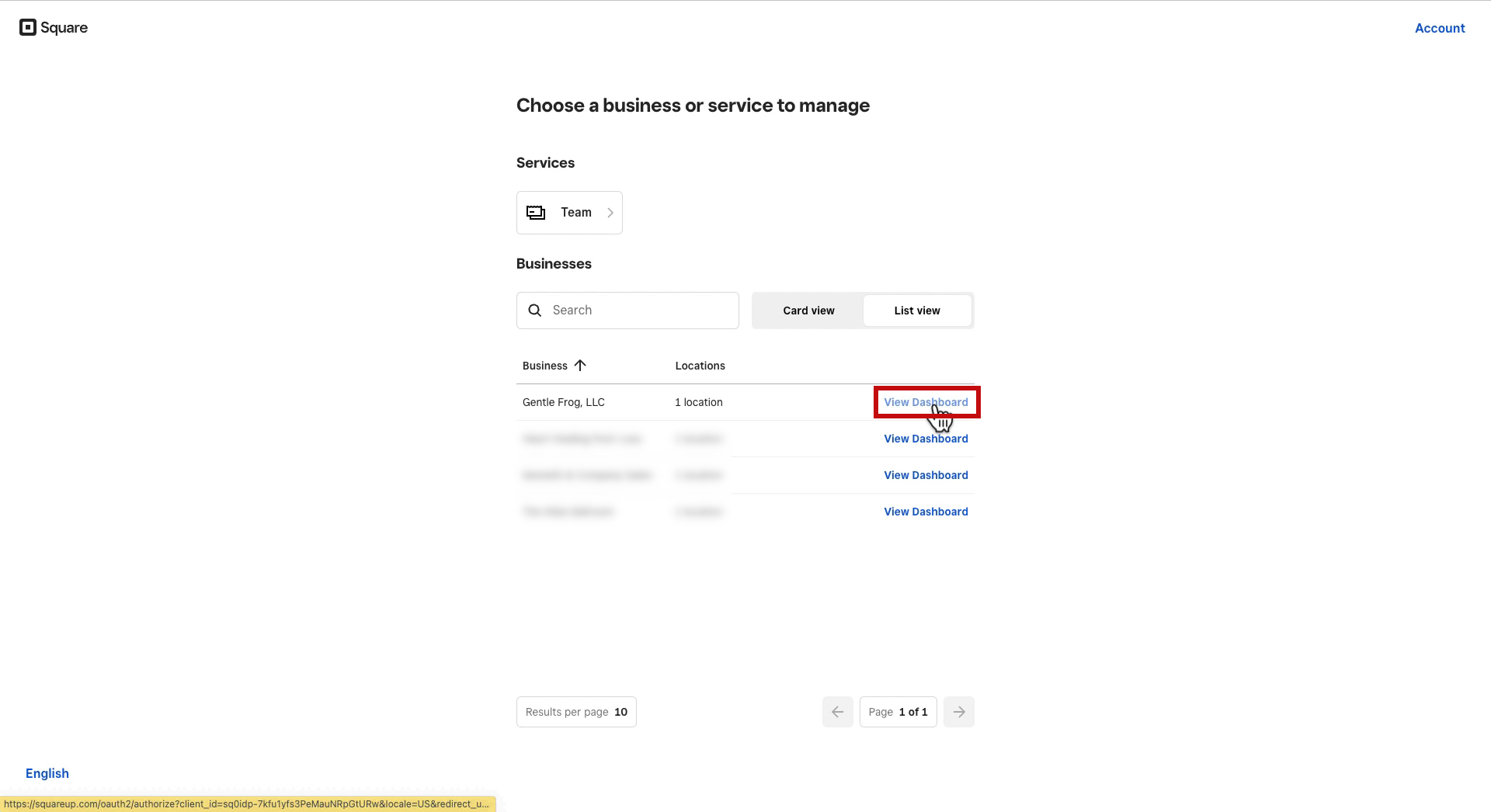Switch to Card view
Image resolution: width=1491 pixels, height=812 pixels.
(x=808, y=311)
